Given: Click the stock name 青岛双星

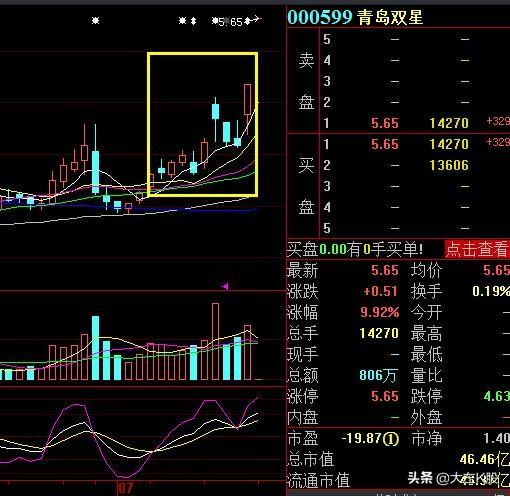Looking at the screenshot, I should click(x=390, y=17).
